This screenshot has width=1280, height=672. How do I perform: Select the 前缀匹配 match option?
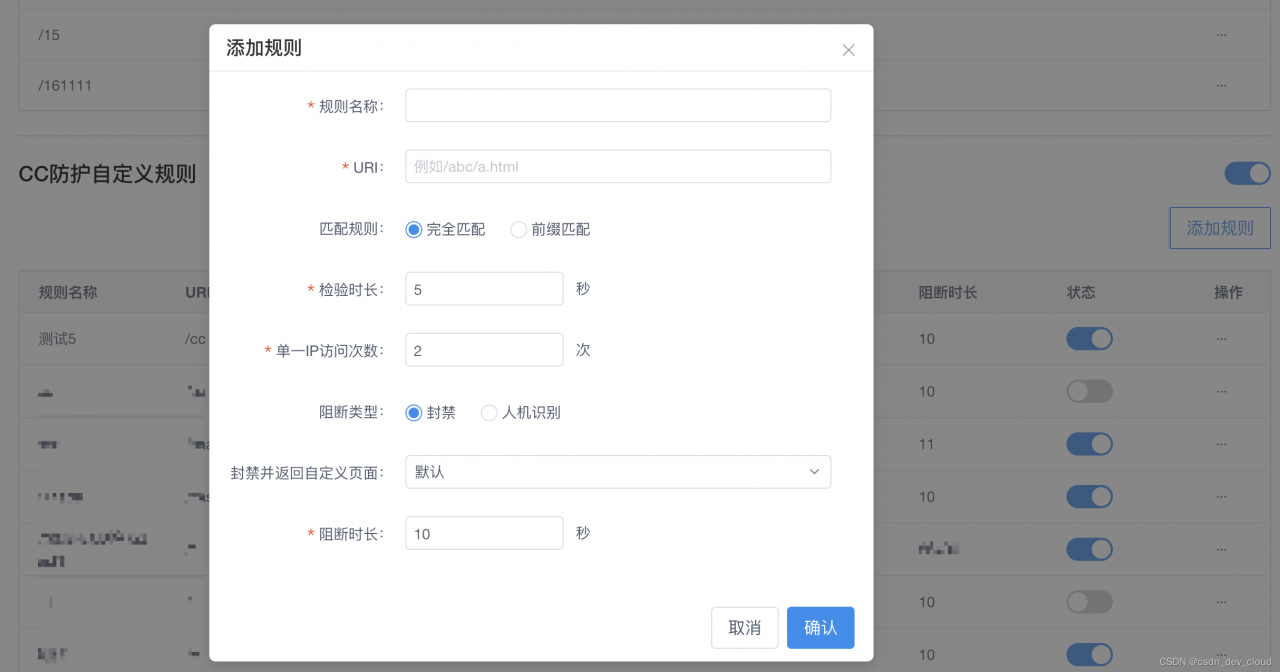tap(518, 229)
